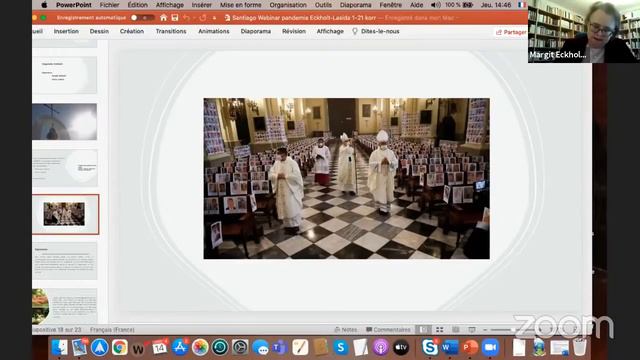Select slide sorter grid view icon
640x360 pixels.
440,329
